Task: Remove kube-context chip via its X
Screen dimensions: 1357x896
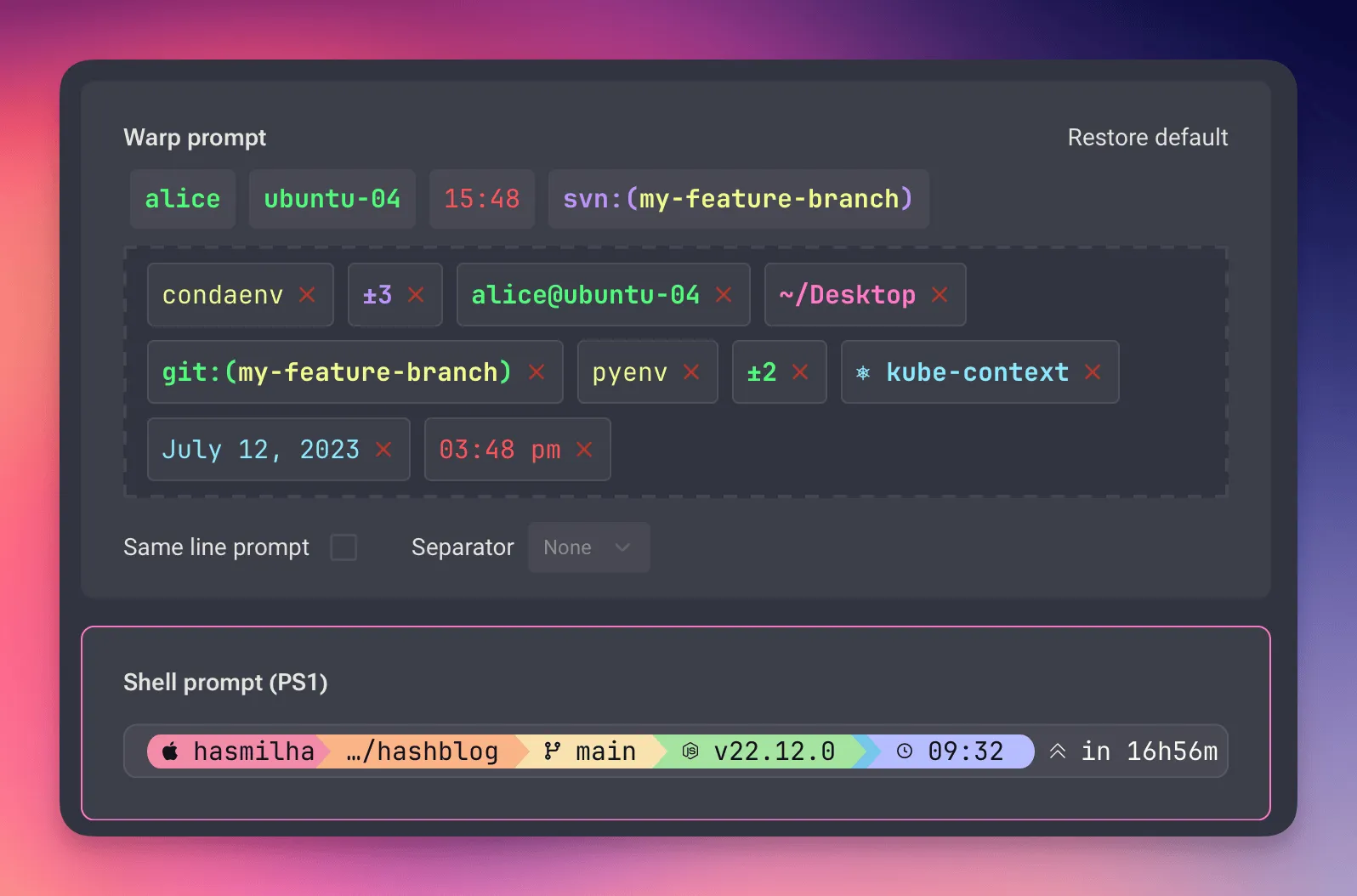Action: click(x=1093, y=372)
